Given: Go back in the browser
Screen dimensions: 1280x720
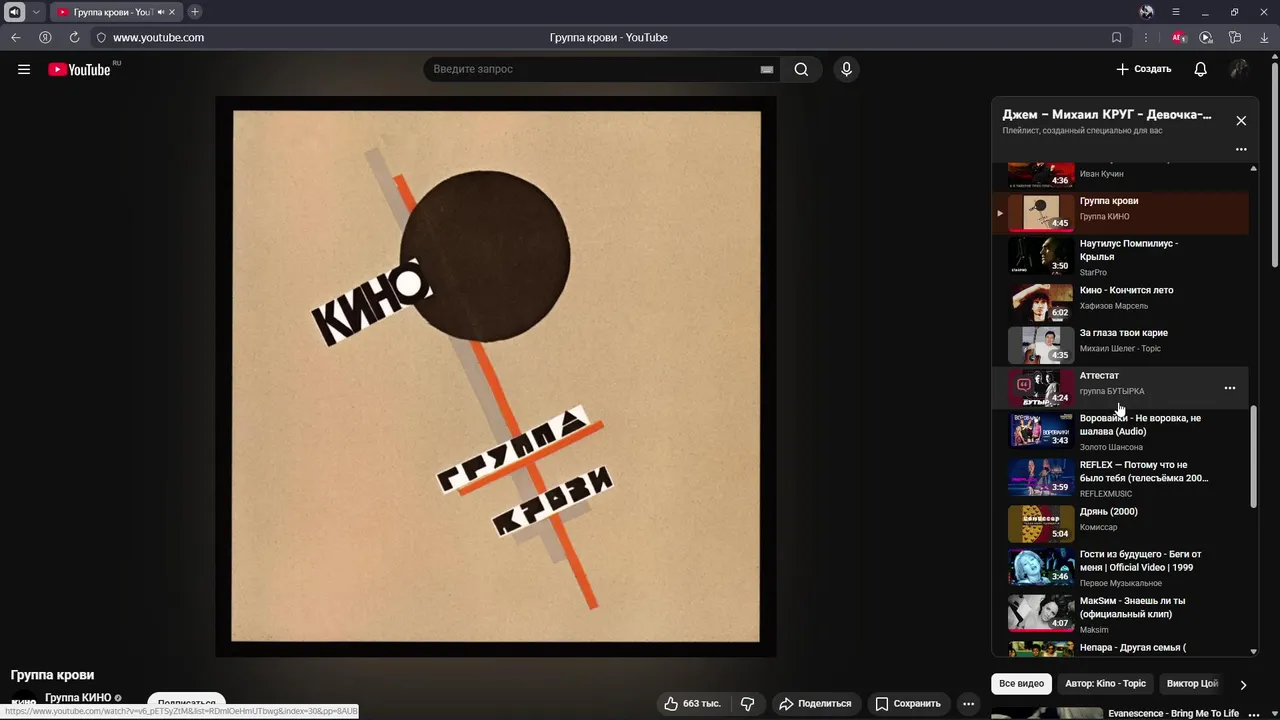Looking at the screenshot, I should point(15,37).
